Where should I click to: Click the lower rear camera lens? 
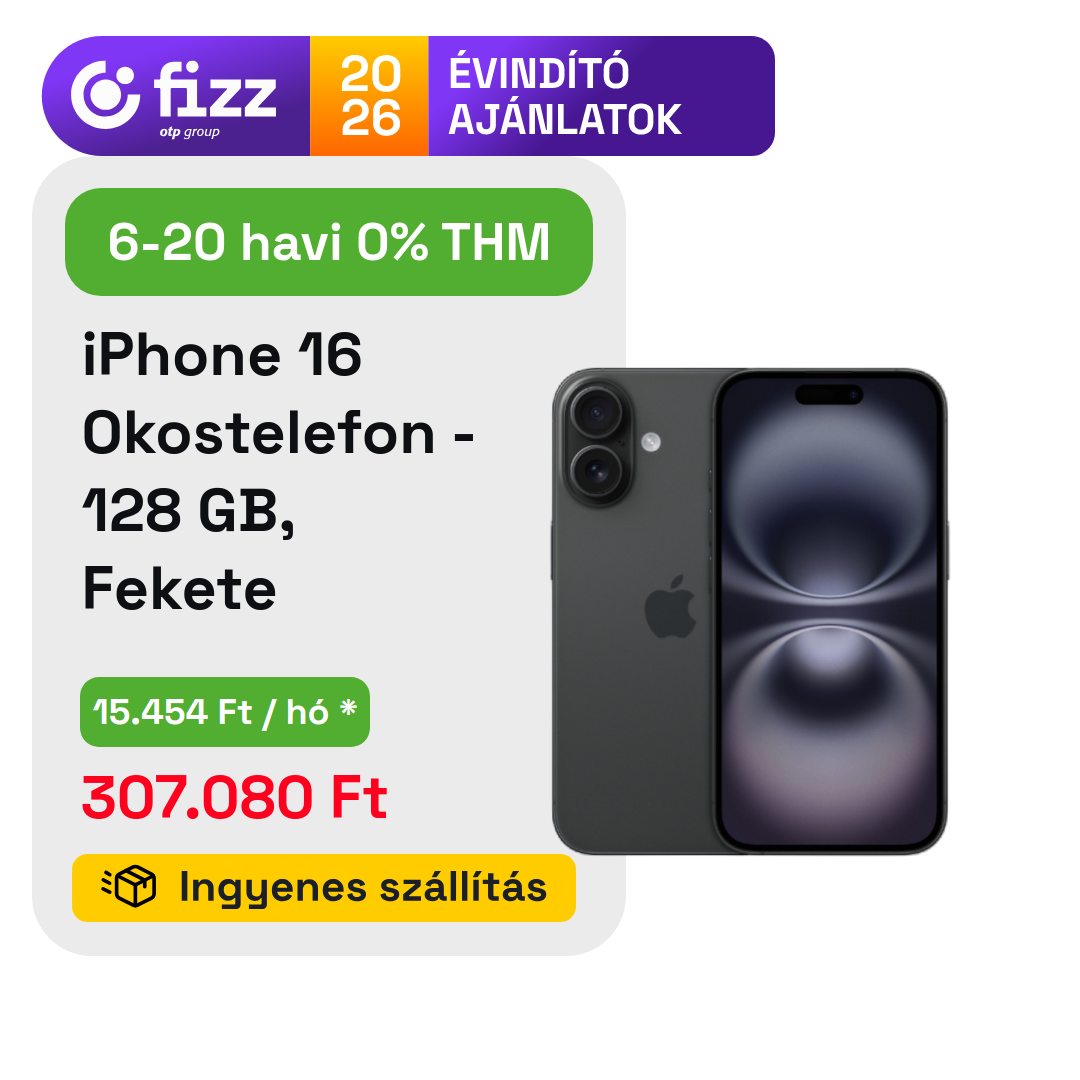coord(596,472)
